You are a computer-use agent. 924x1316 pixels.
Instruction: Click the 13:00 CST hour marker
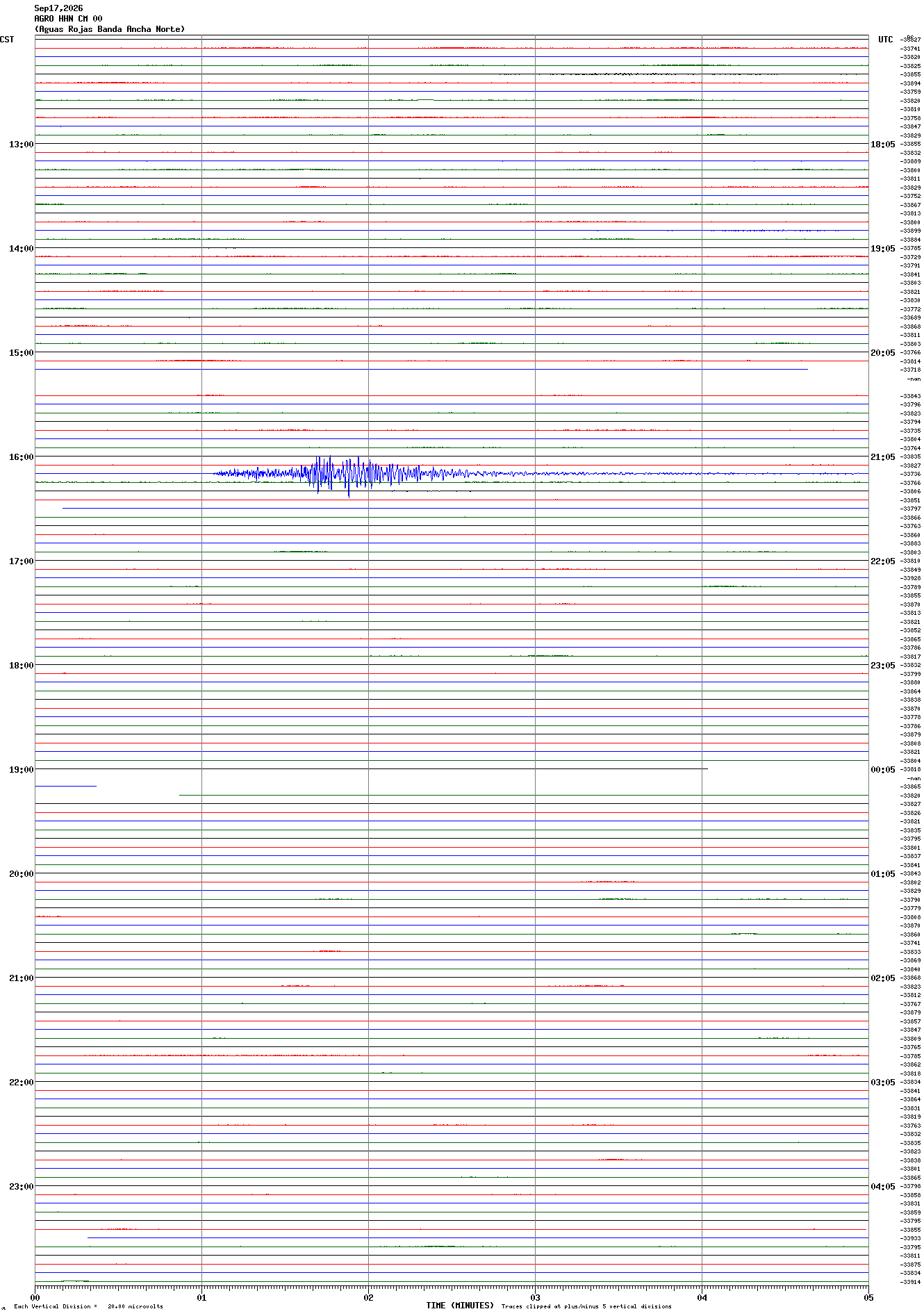click(21, 145)
